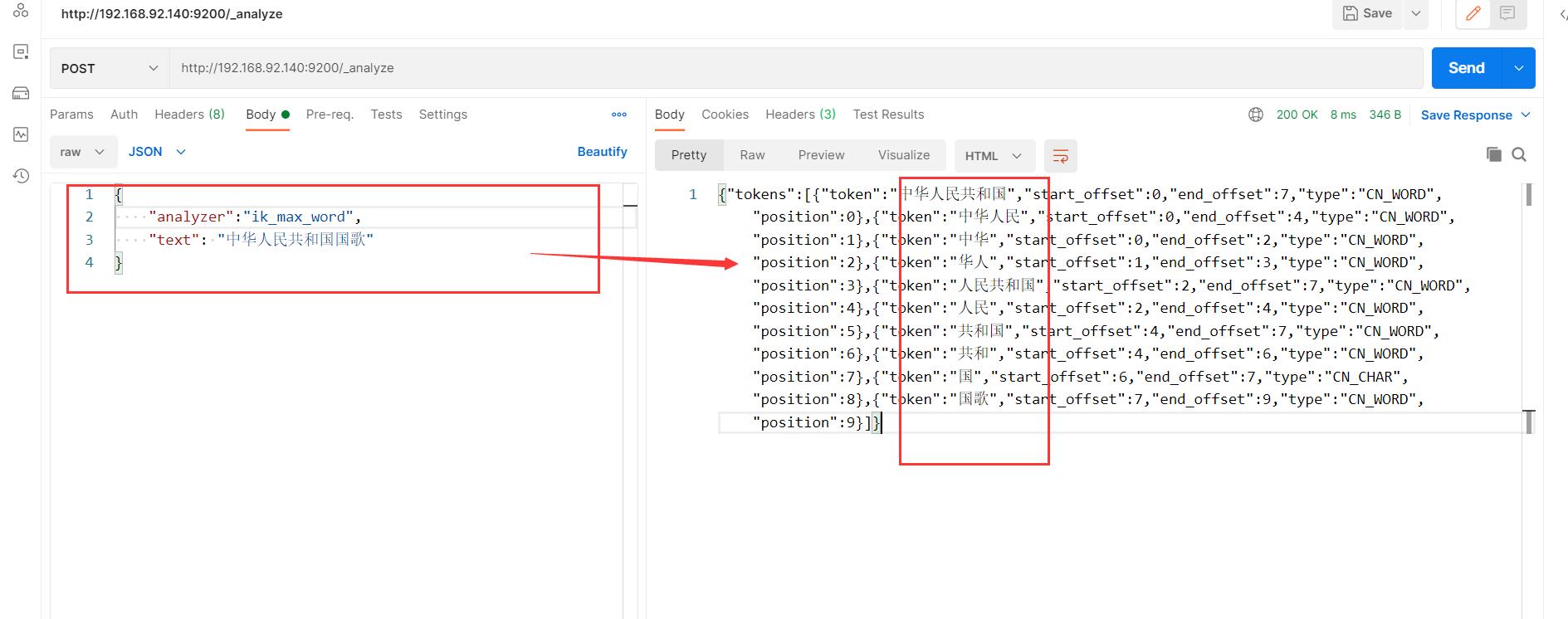Open the Test Results tab
Image resolution: width=1568 pixels, height=619 pixels.
coord(888,115)
